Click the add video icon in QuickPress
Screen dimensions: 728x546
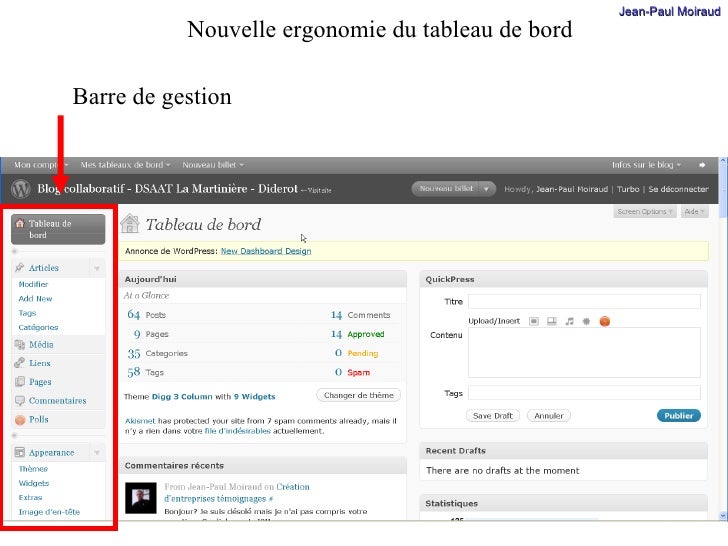(552, 321)
